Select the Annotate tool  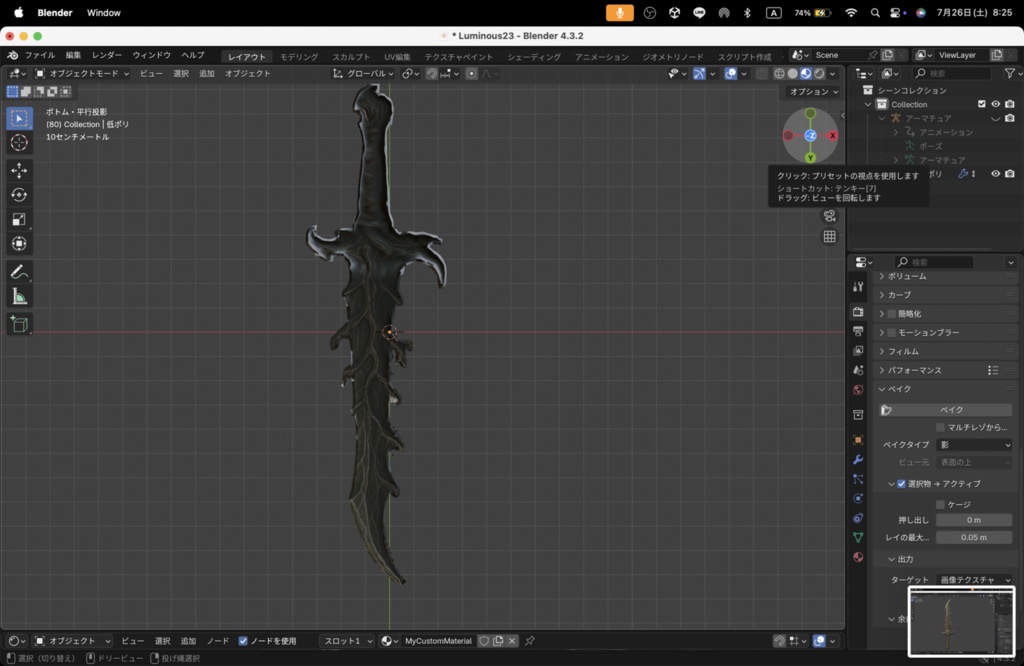(x=18, y=271)
